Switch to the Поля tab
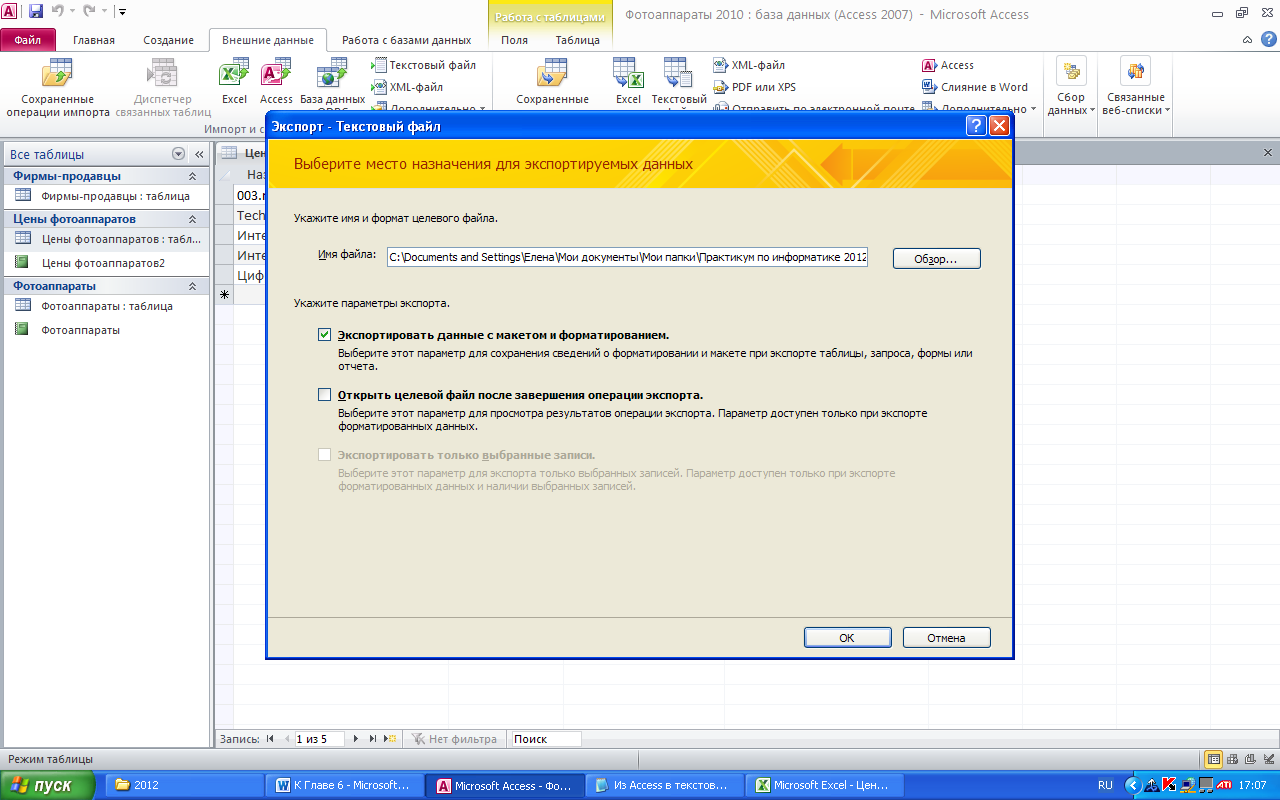The image size is (1280, 800). [x=515, y=40]
